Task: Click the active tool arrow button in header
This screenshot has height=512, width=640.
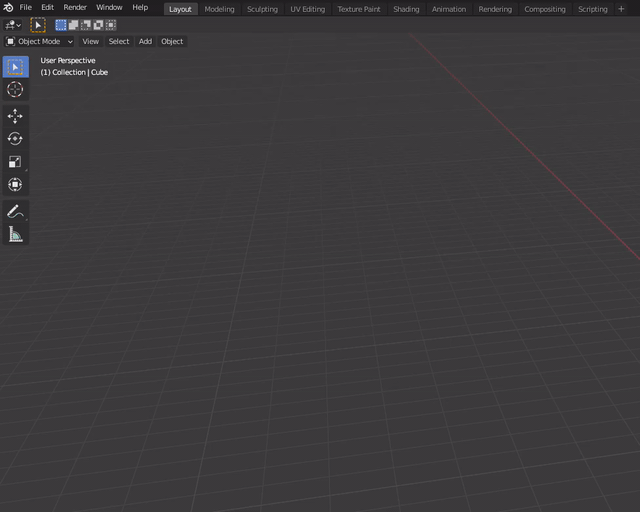Action: point(38,25)
